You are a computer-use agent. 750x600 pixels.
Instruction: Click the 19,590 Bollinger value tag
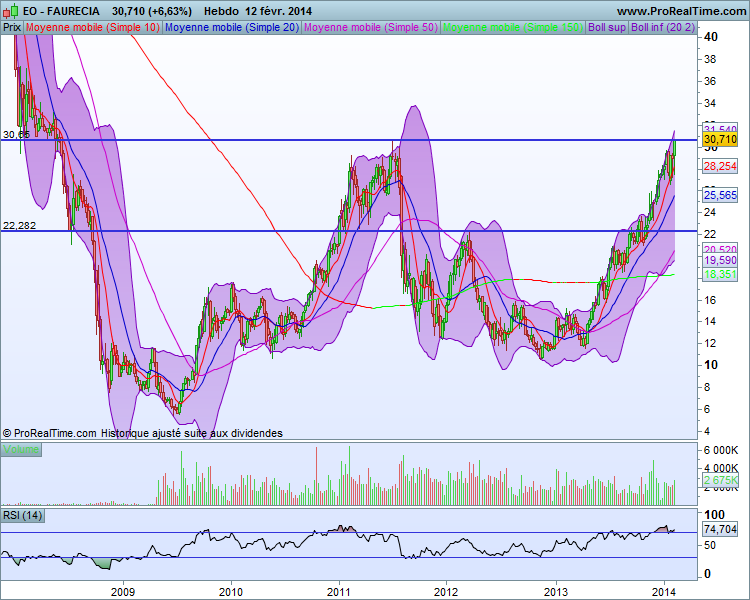tap(720, 261)
